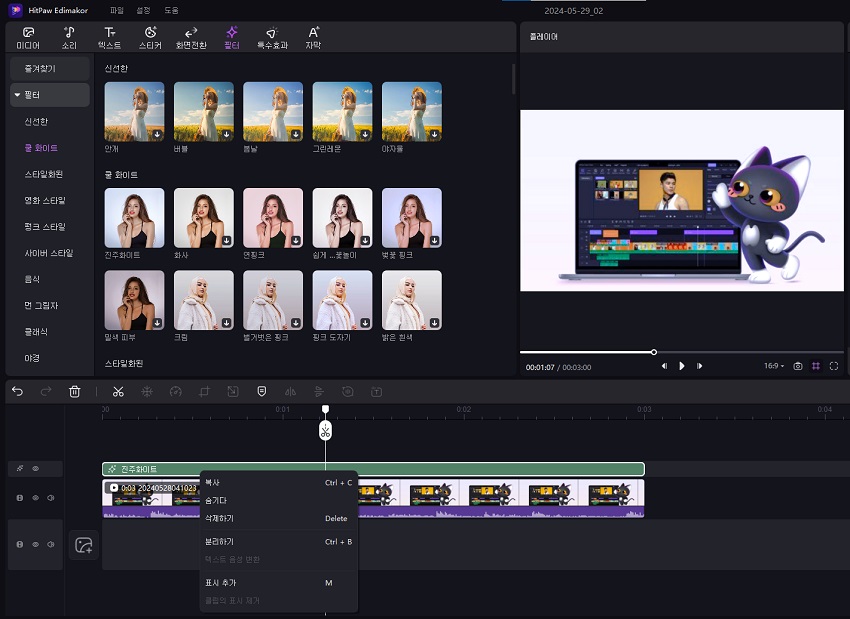Screen dimensions: 850x619
Task: Take a snapshot with the camera icon
Action: (x=798, y=366)
